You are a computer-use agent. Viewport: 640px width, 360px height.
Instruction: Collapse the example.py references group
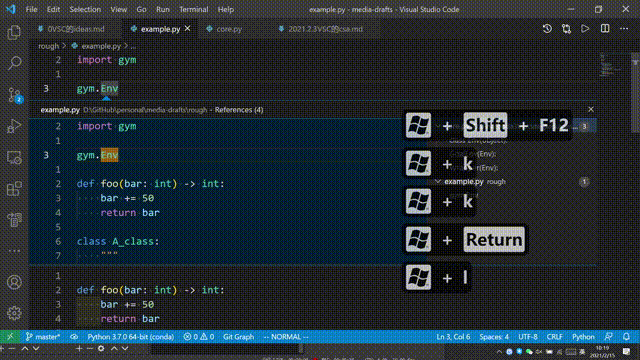pyautogui.click(x=438, y=181)
